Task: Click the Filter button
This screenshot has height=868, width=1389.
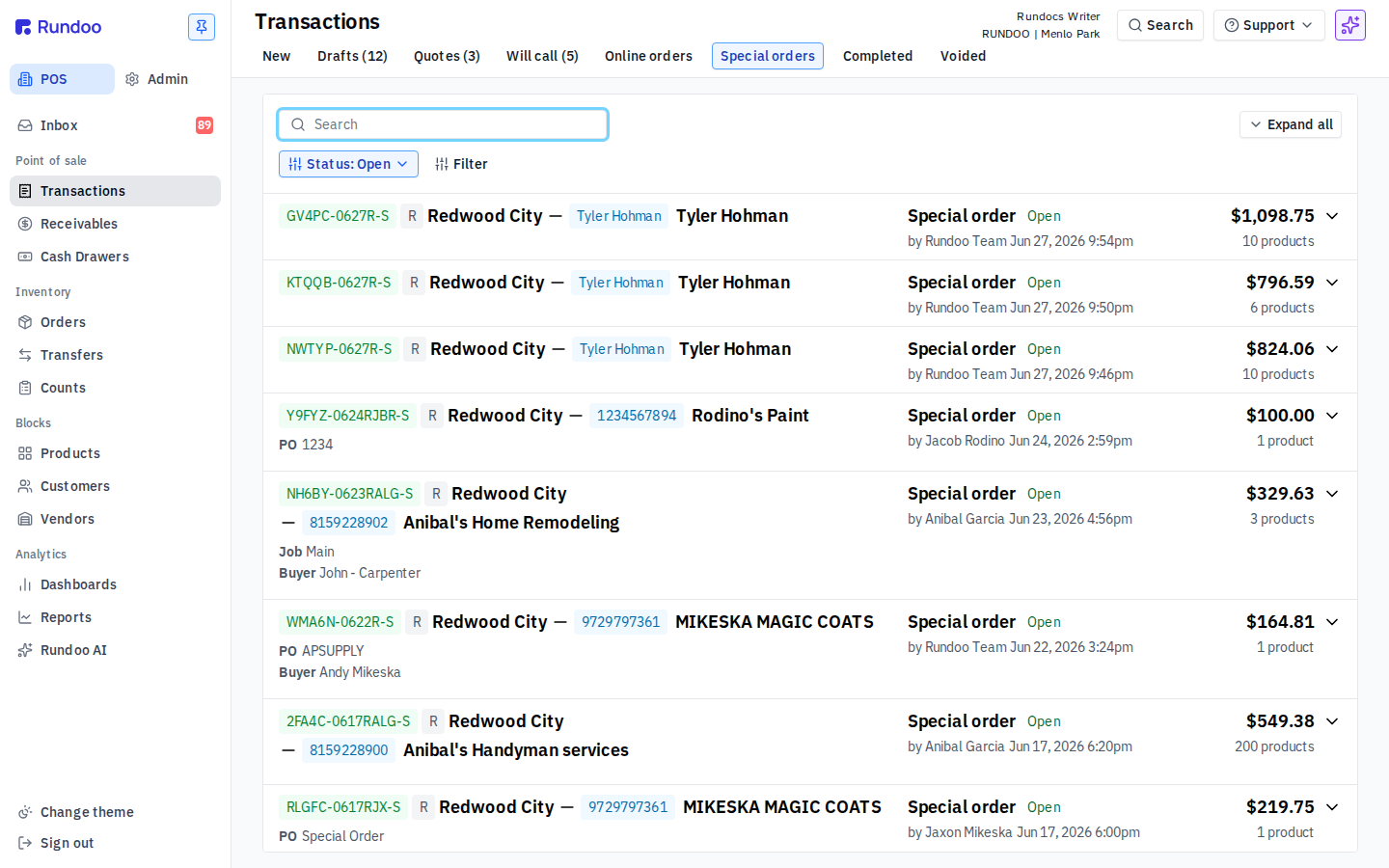Action: 461,164
